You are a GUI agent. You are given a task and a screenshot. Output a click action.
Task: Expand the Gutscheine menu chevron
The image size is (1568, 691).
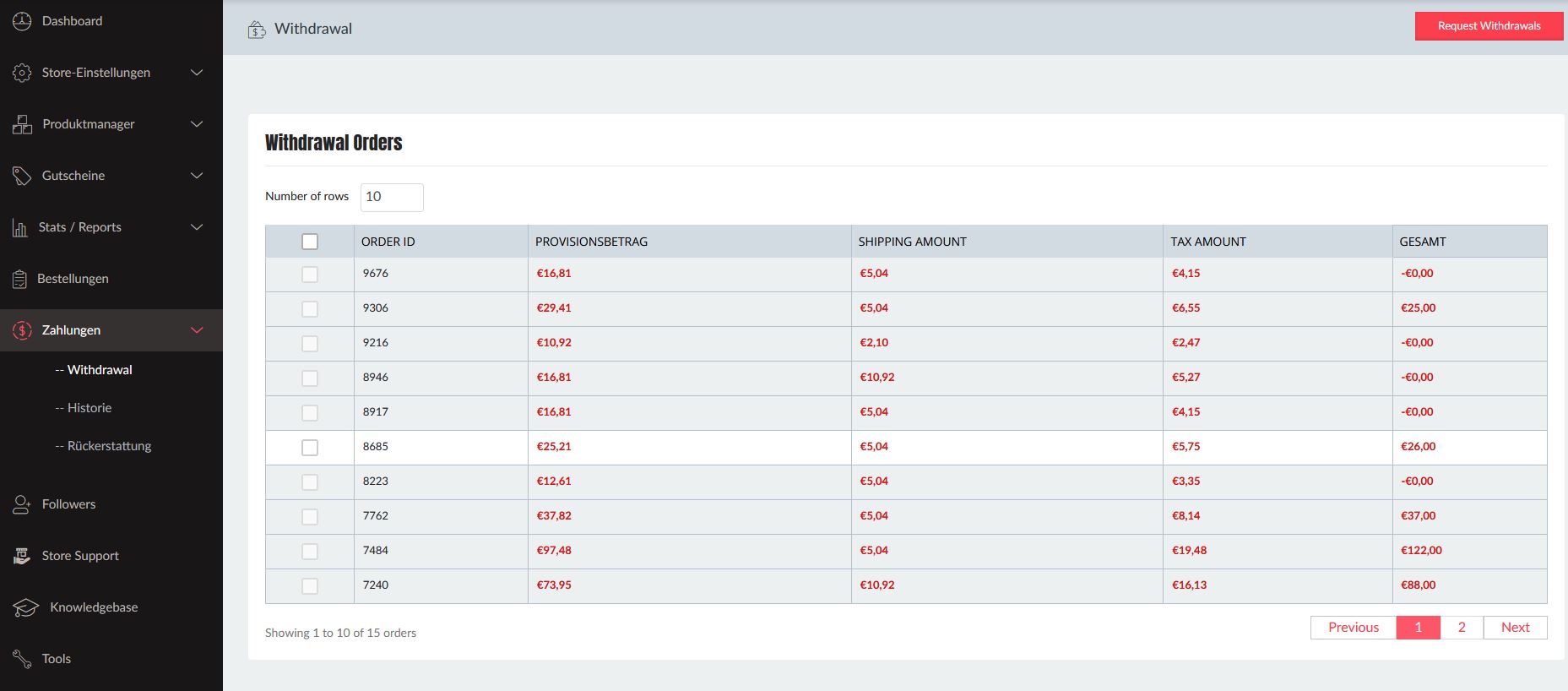pos(197,176)
